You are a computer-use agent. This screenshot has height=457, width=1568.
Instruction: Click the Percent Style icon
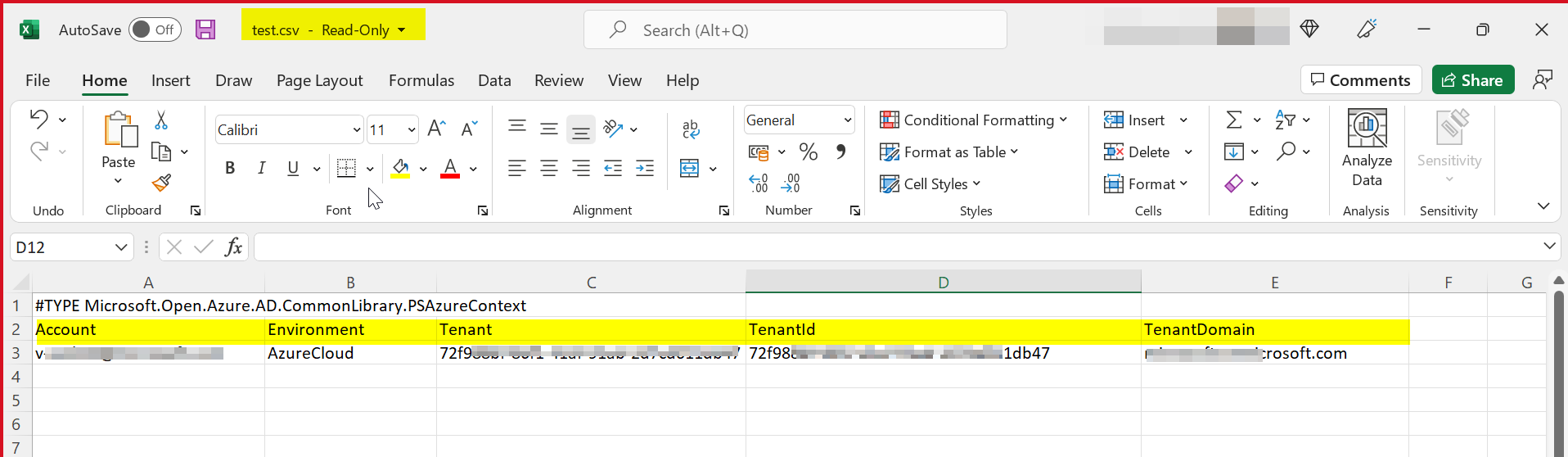coord(809,152)
